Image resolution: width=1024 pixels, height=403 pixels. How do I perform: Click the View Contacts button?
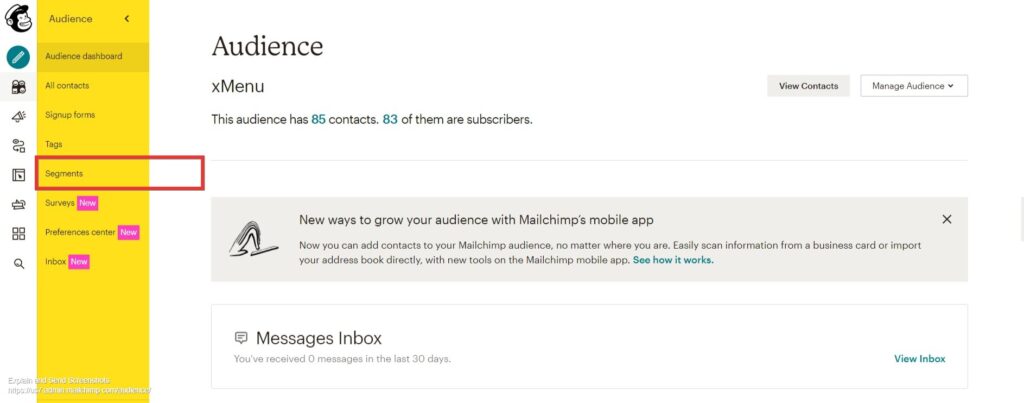(x=808, y=86)
